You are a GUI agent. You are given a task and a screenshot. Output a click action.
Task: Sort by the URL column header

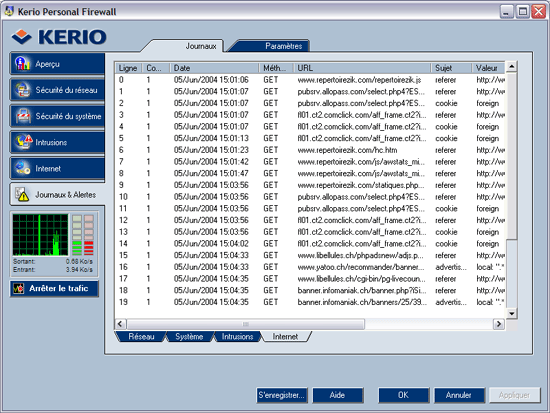click(x=362, y=68)
